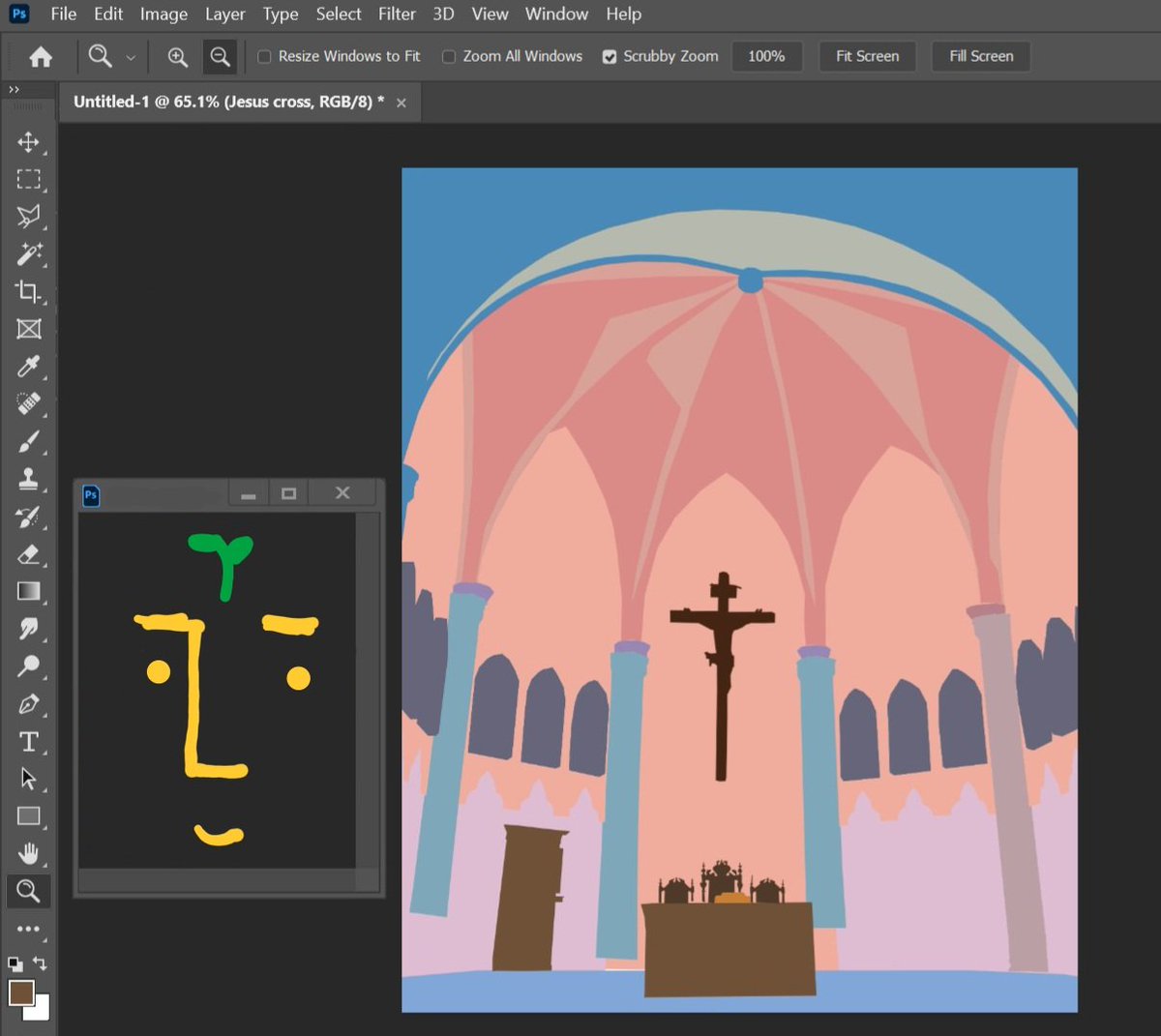
Task: Select the Horizontal Type tool
Action: pos(28,741)
